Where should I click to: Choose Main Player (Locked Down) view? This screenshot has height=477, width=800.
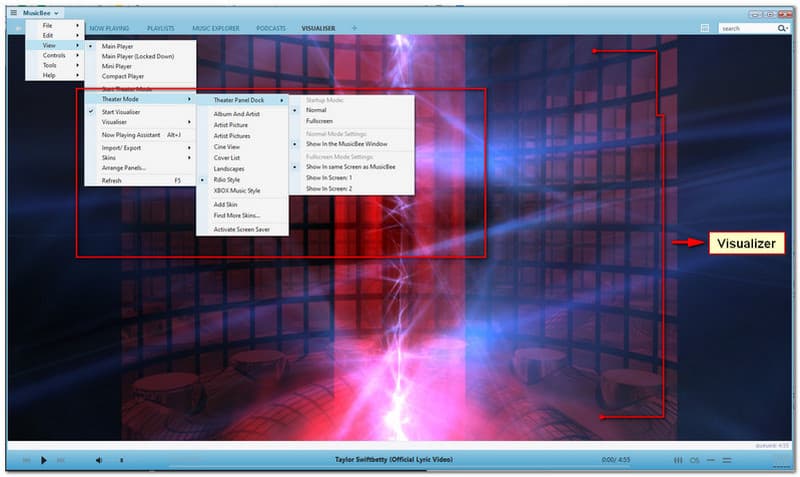click(140, 56)
